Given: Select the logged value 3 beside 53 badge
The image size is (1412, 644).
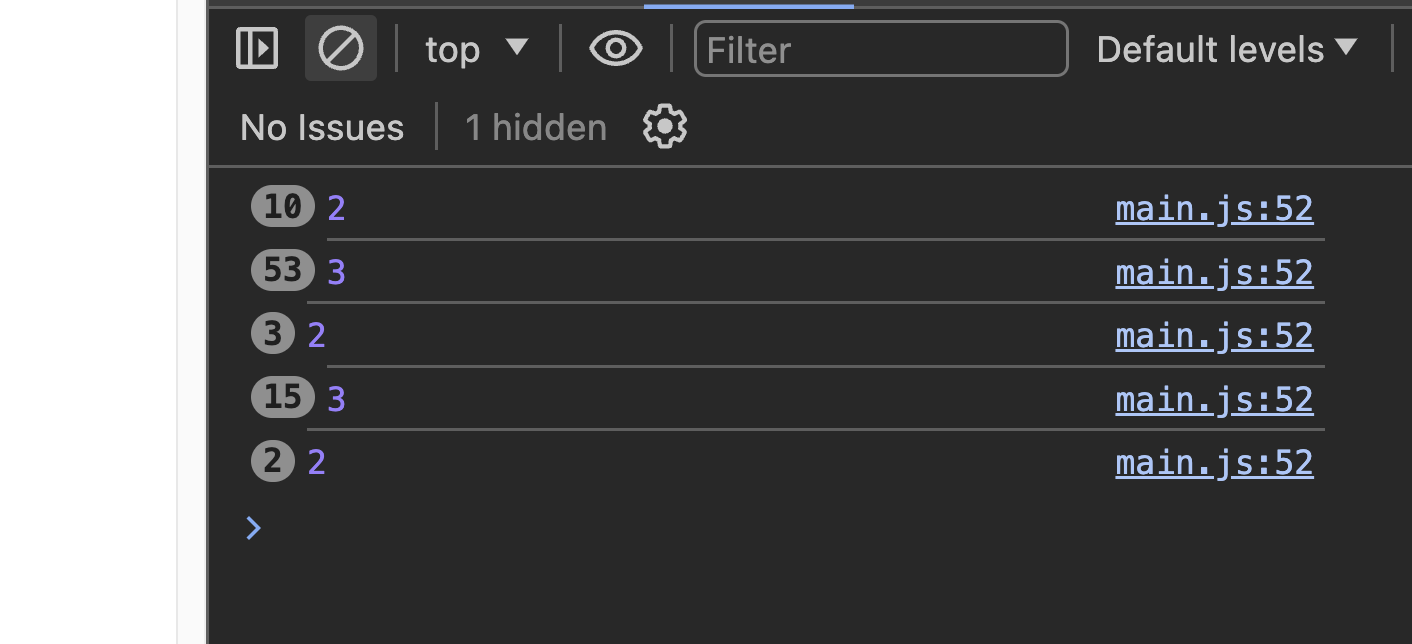Looking at the screenshot, I should [x=336, y=271].
